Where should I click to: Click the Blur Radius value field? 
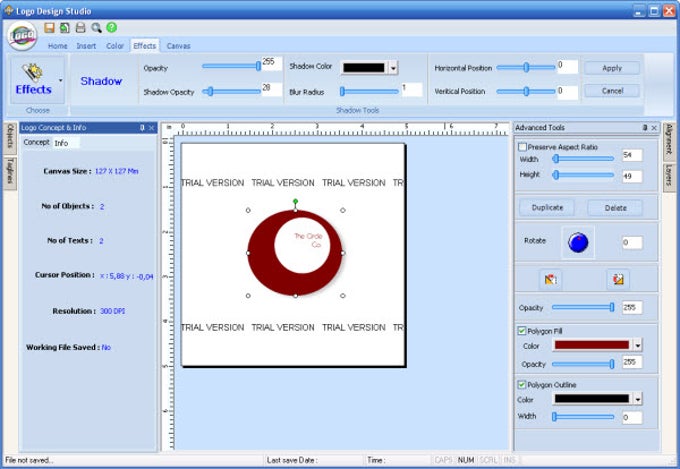pyautogui.click(x=411, y=89)
